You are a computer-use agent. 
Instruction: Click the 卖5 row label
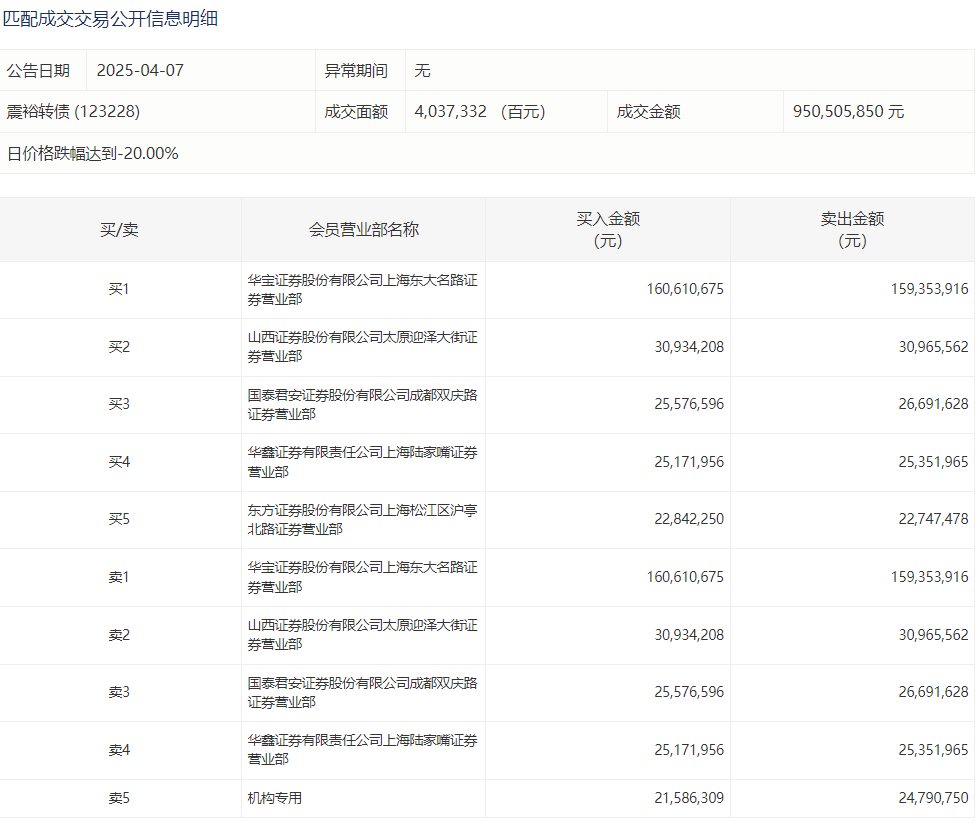119,798
